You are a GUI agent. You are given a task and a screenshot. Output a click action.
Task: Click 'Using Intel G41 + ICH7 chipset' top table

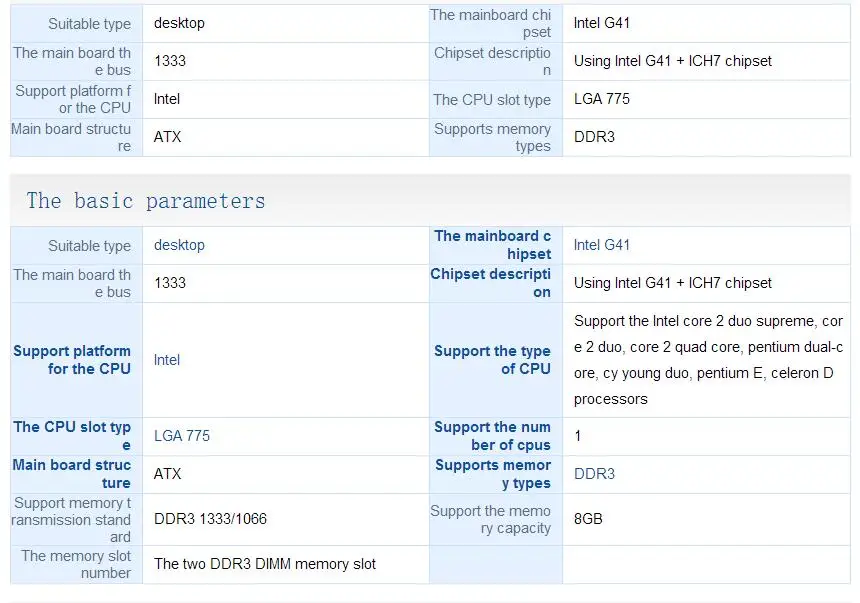(x=672, y=61)
